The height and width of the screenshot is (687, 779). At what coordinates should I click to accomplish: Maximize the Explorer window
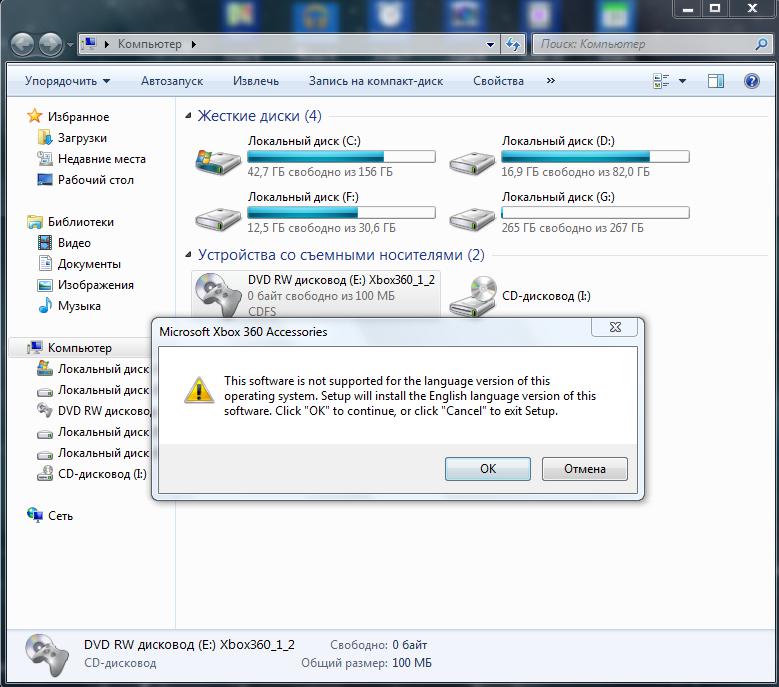click(715, 8)
